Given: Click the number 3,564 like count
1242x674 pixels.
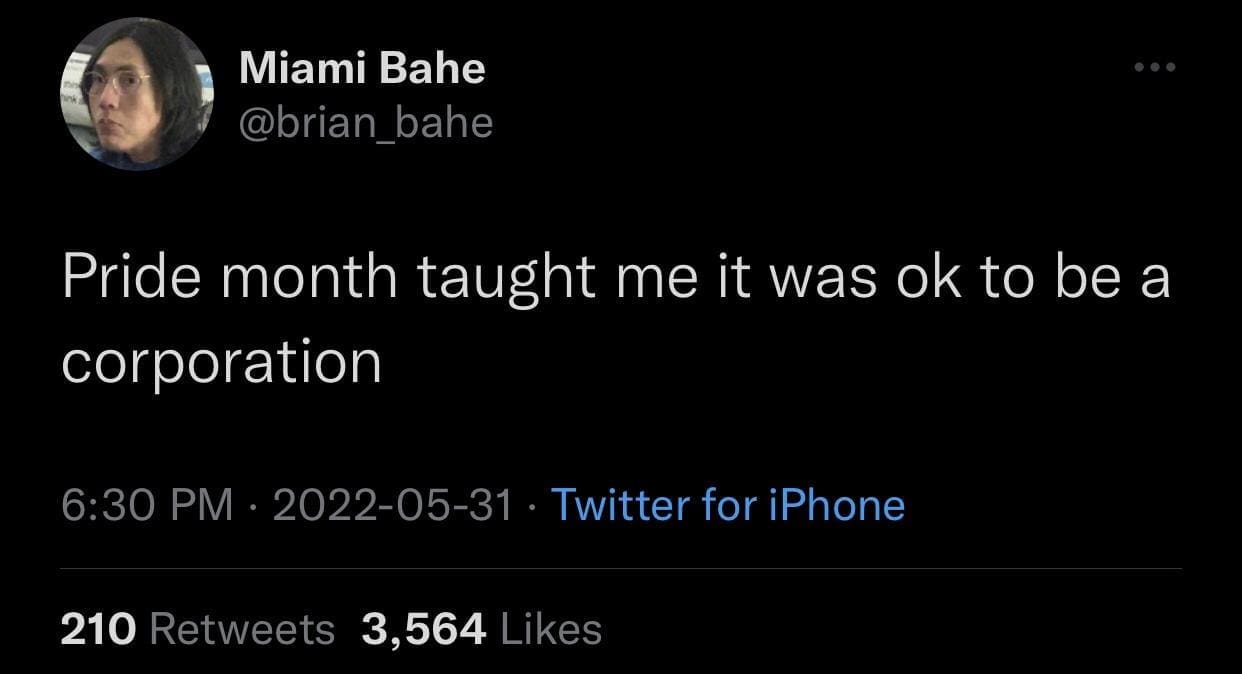Looking at the screenshot, I should pos(424,629).
